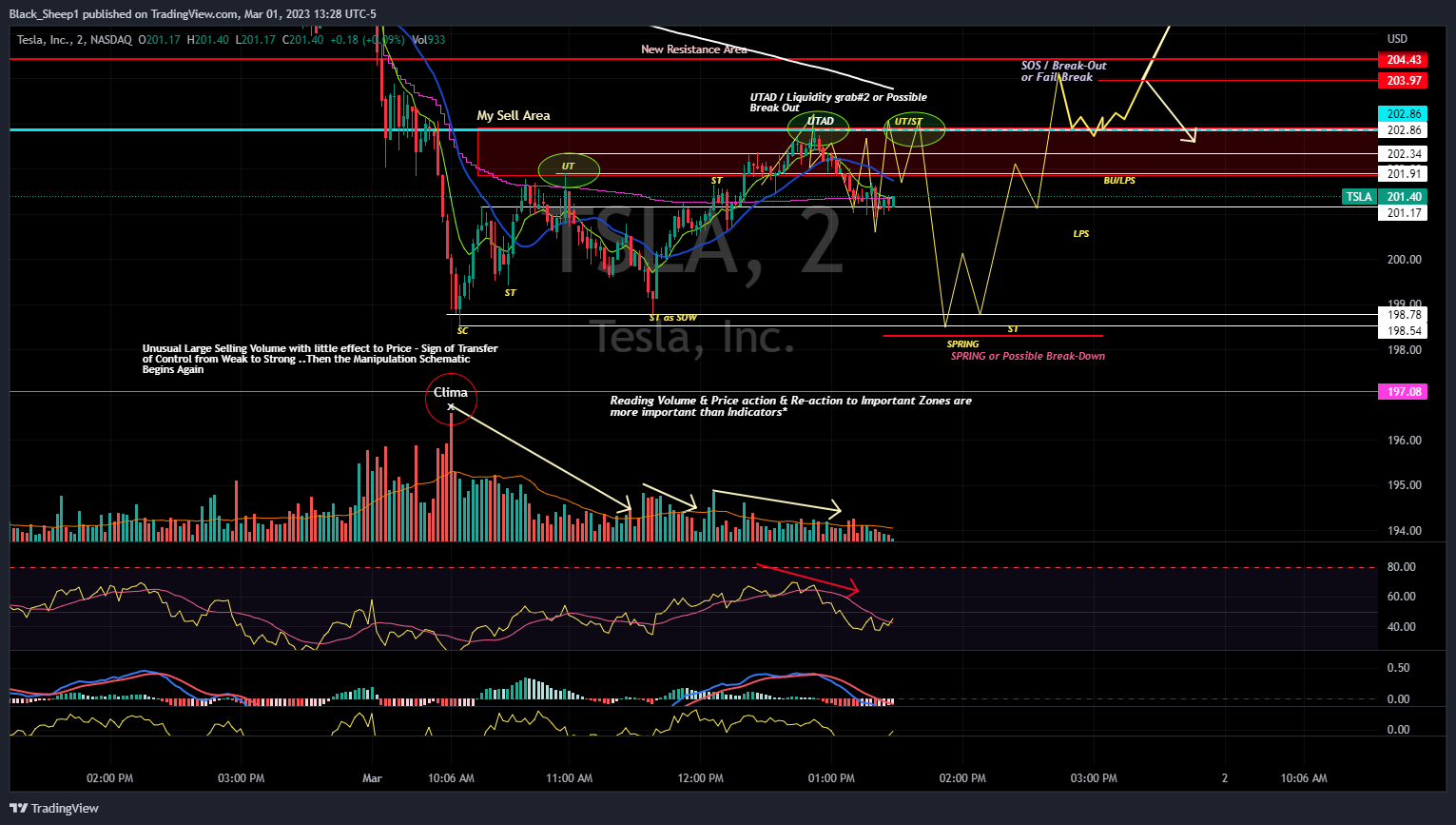
Task: Select the BU/LPS yellow label
Action: tap(1119, 181)
